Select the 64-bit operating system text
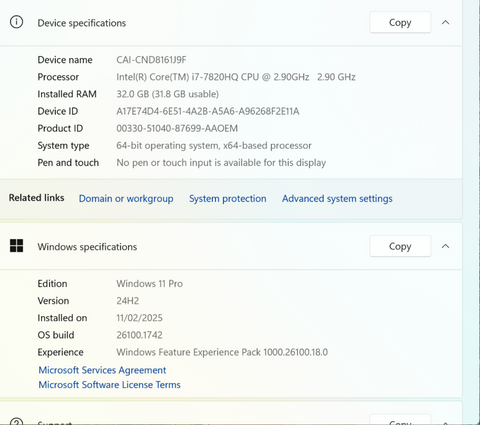 click(x=214, y=146)
